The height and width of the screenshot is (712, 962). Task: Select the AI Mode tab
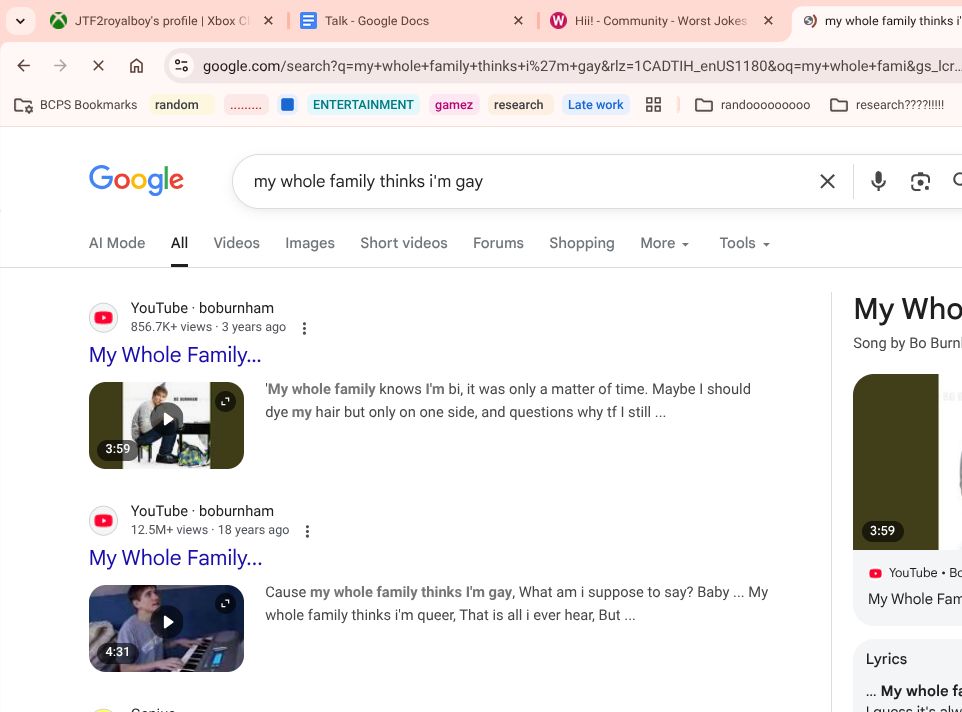117,243
